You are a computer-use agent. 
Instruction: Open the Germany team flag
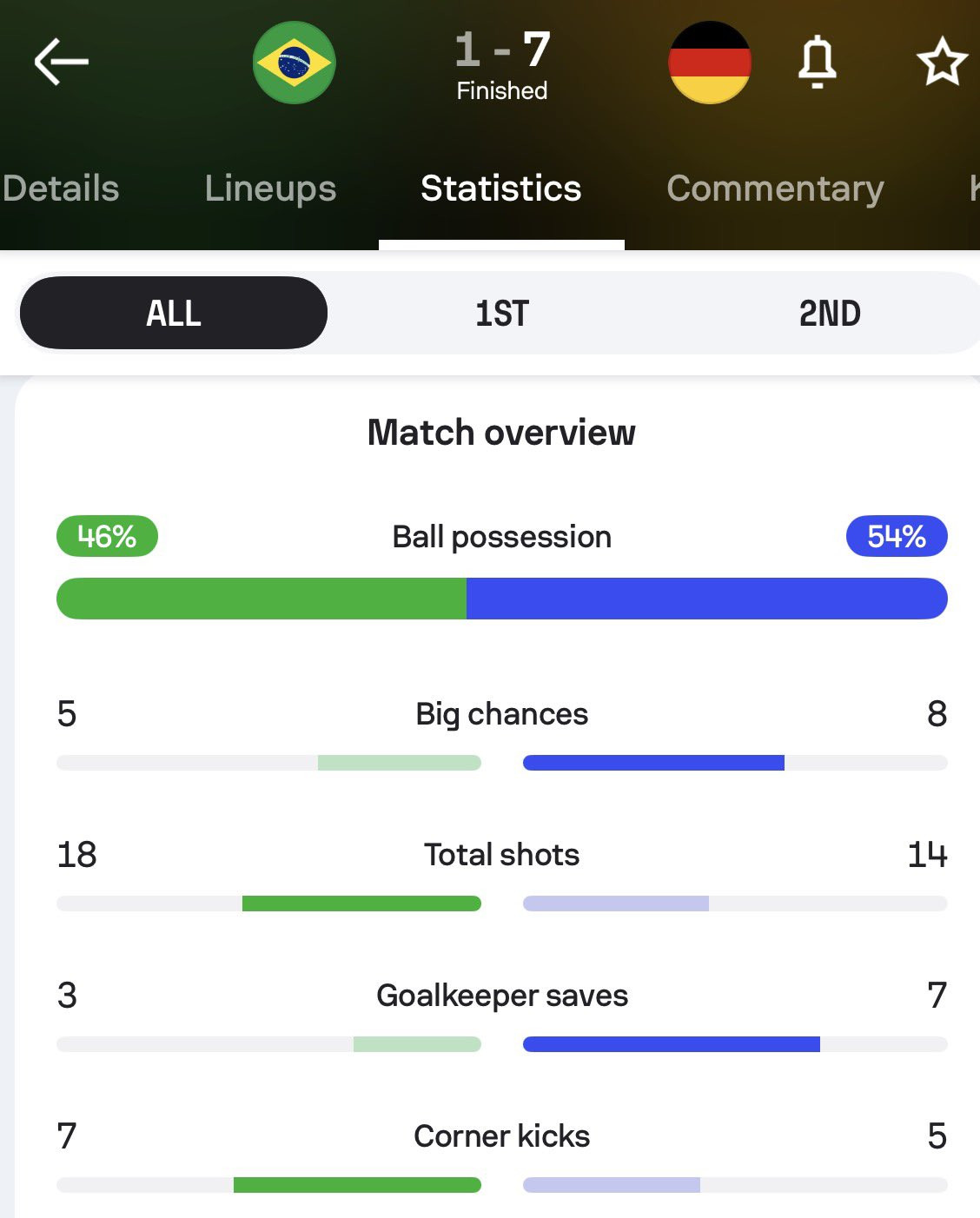point(710,63)
